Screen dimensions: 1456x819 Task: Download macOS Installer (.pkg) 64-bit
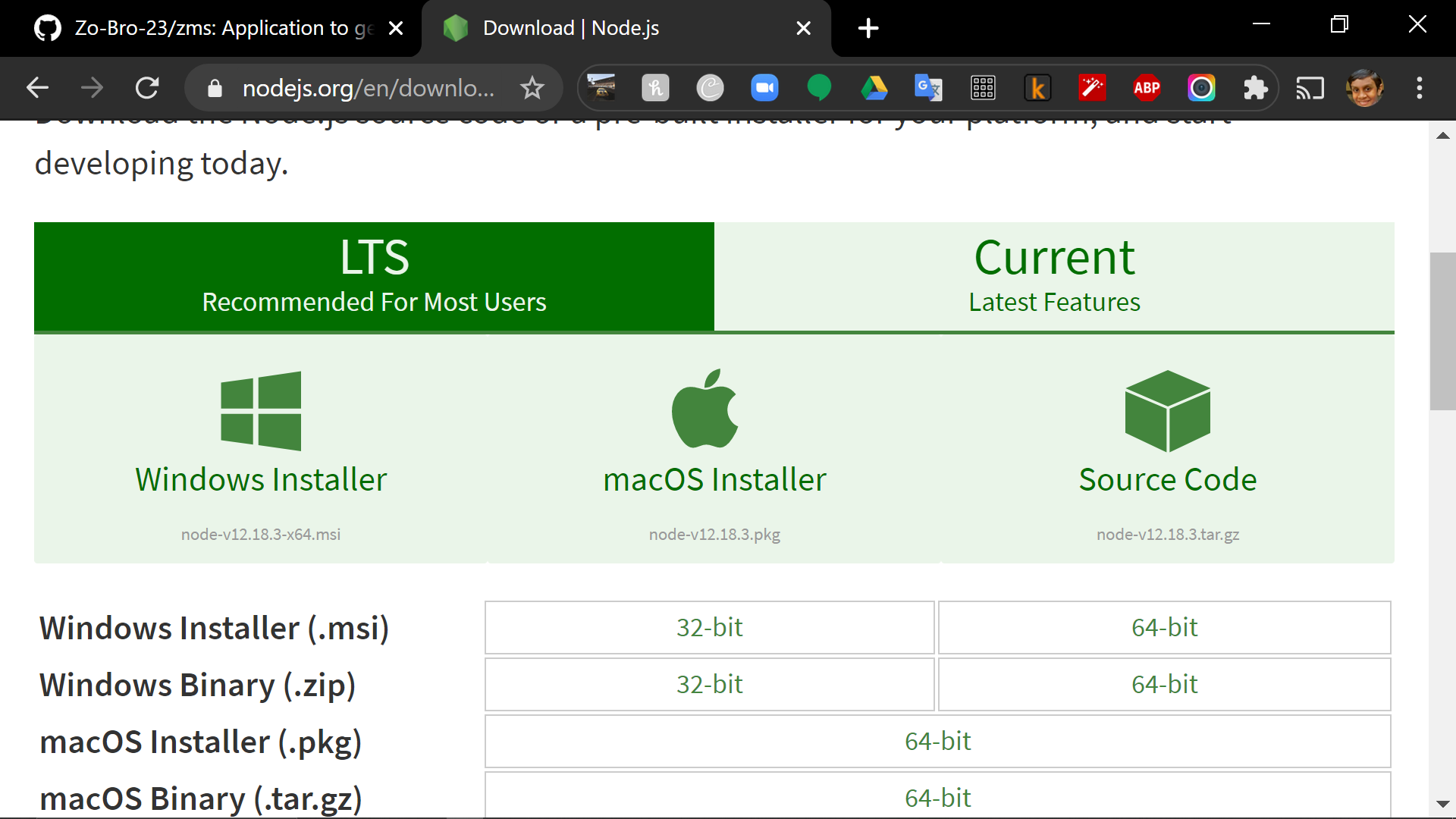937,741
